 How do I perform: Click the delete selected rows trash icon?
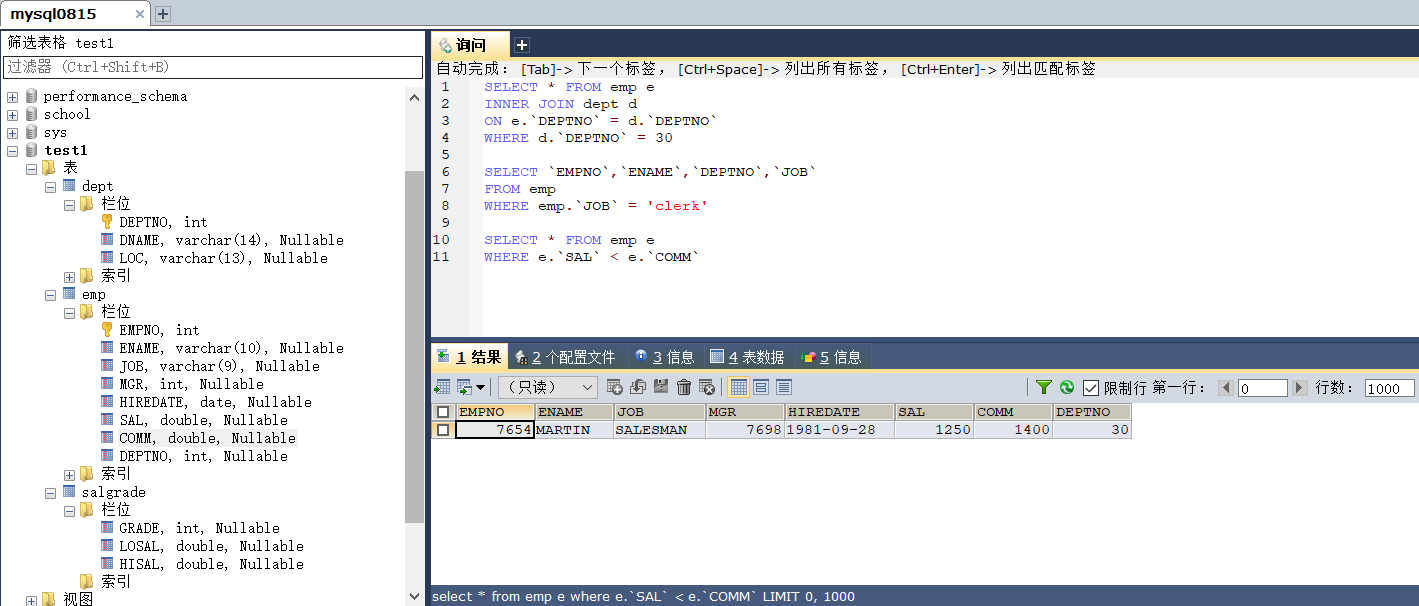[684, 387]
